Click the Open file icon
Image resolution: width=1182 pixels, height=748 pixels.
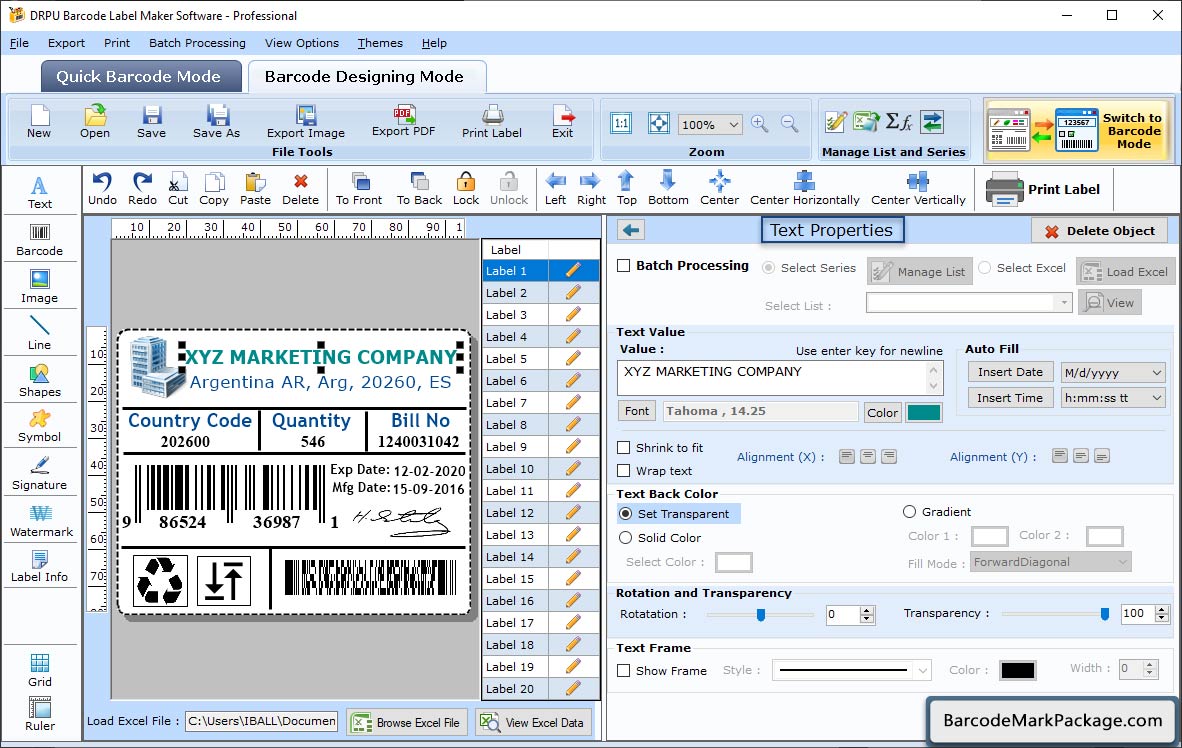95,122
